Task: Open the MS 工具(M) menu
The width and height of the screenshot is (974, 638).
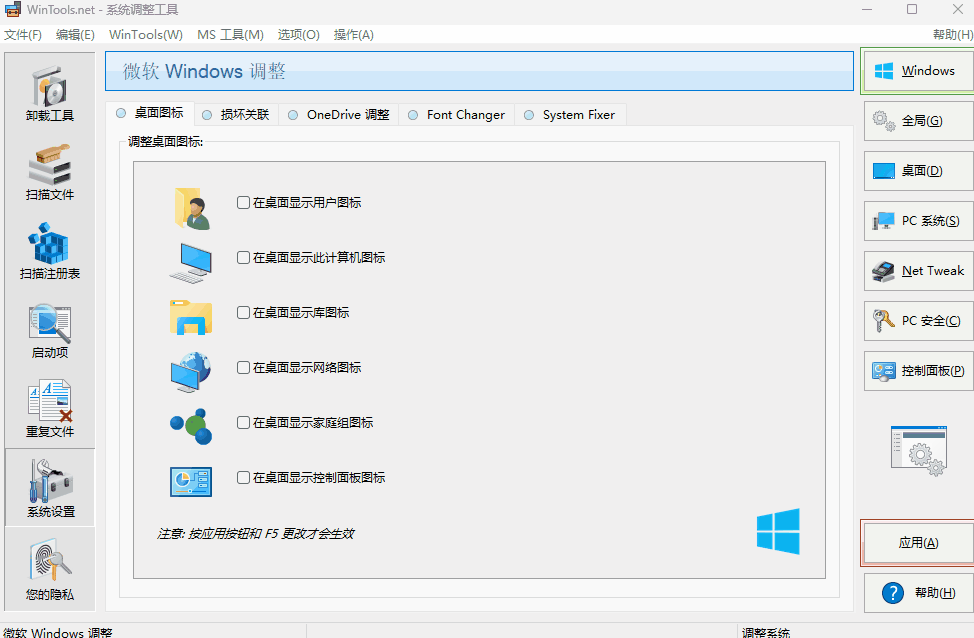Action: click(230, 35)
